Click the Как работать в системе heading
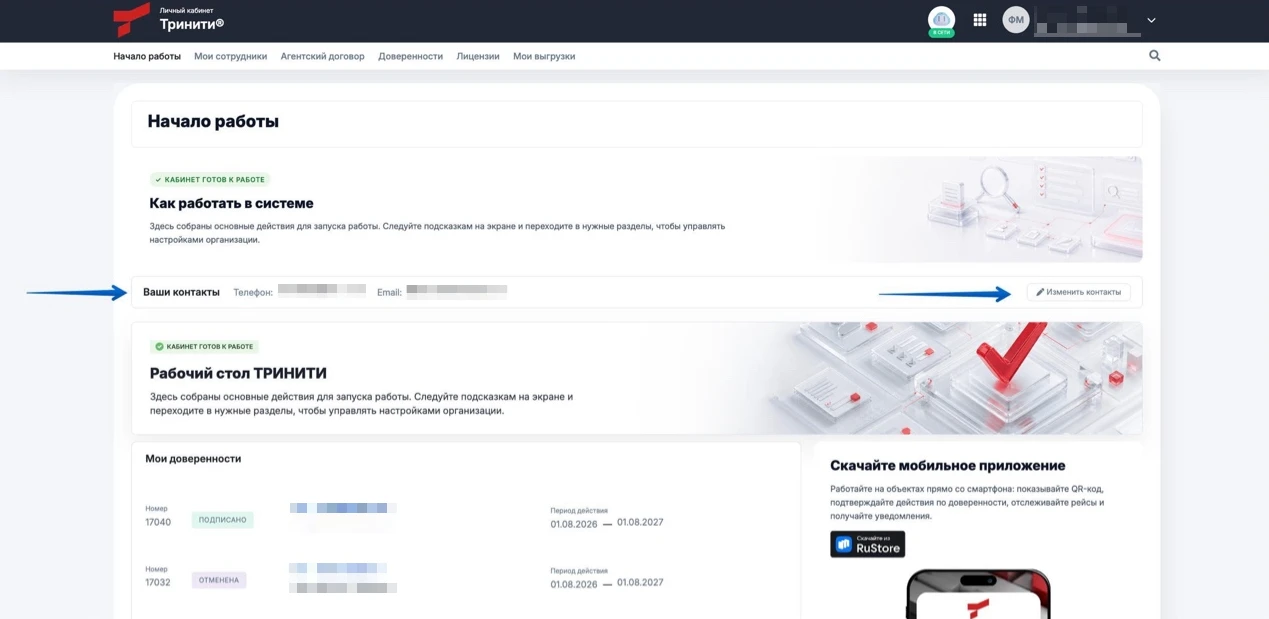Viewport: 1269px width, 619px height. (231, 203)
